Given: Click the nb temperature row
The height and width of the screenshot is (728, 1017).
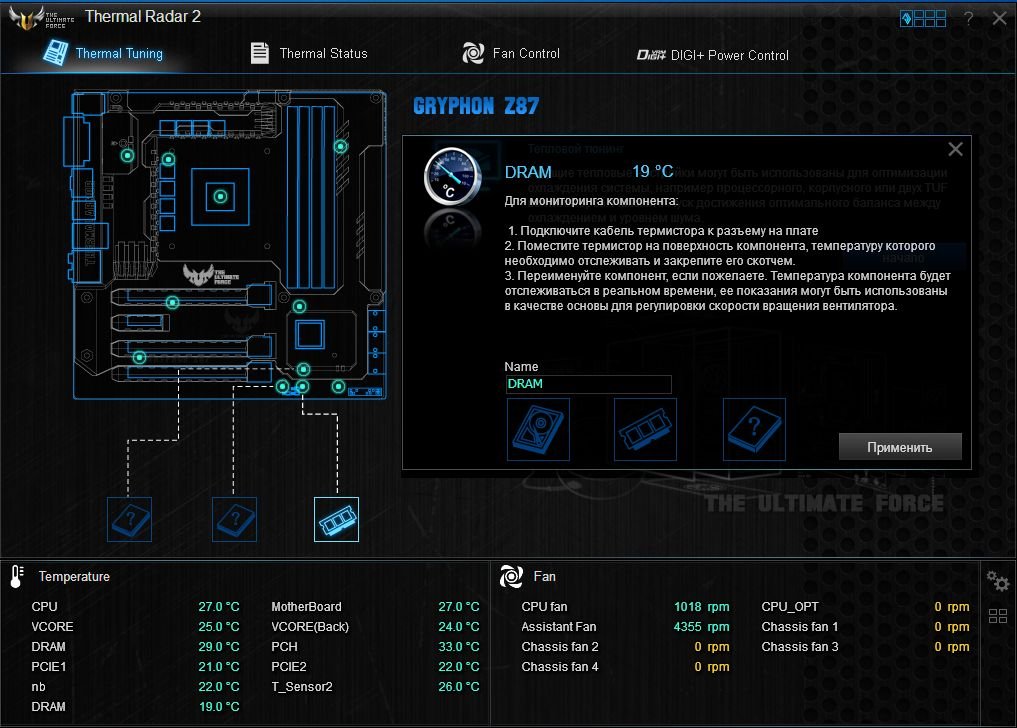Looking at the screenshot, I should 135,686.
